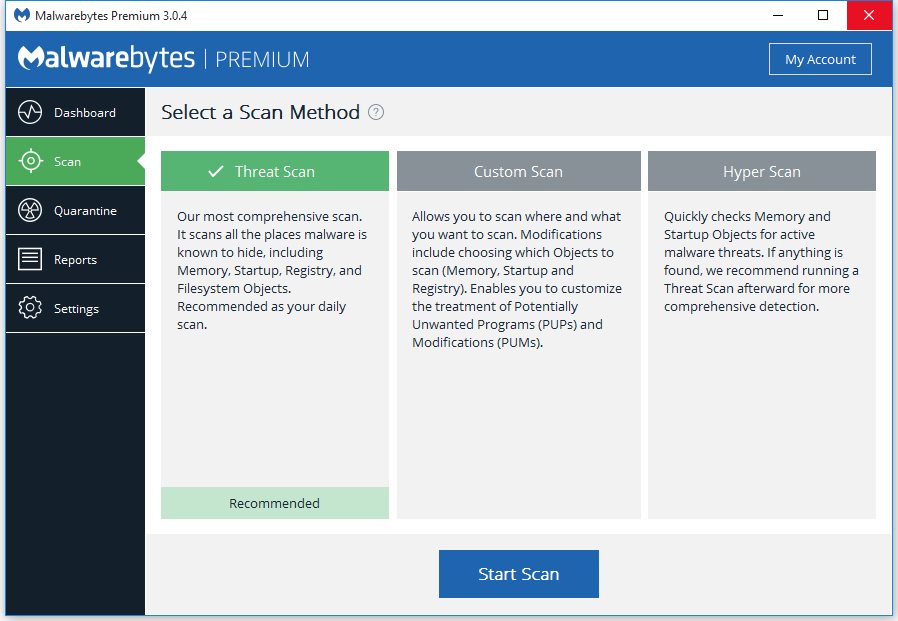Start the selected scan
Image resolution: width=898 pixels, height=621 pixels.
(519, 574)
